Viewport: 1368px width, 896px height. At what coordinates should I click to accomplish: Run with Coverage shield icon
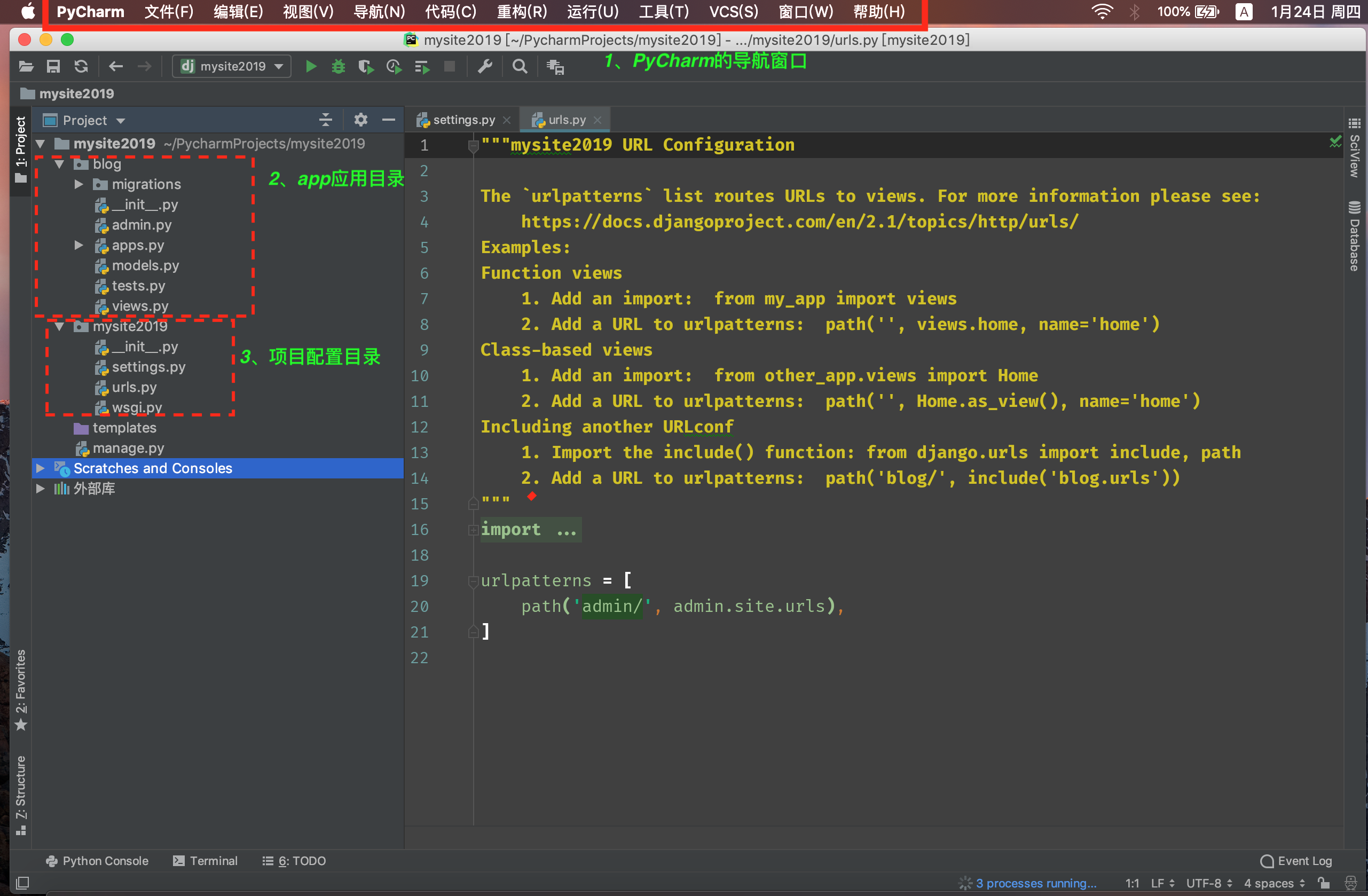point(366,67)
